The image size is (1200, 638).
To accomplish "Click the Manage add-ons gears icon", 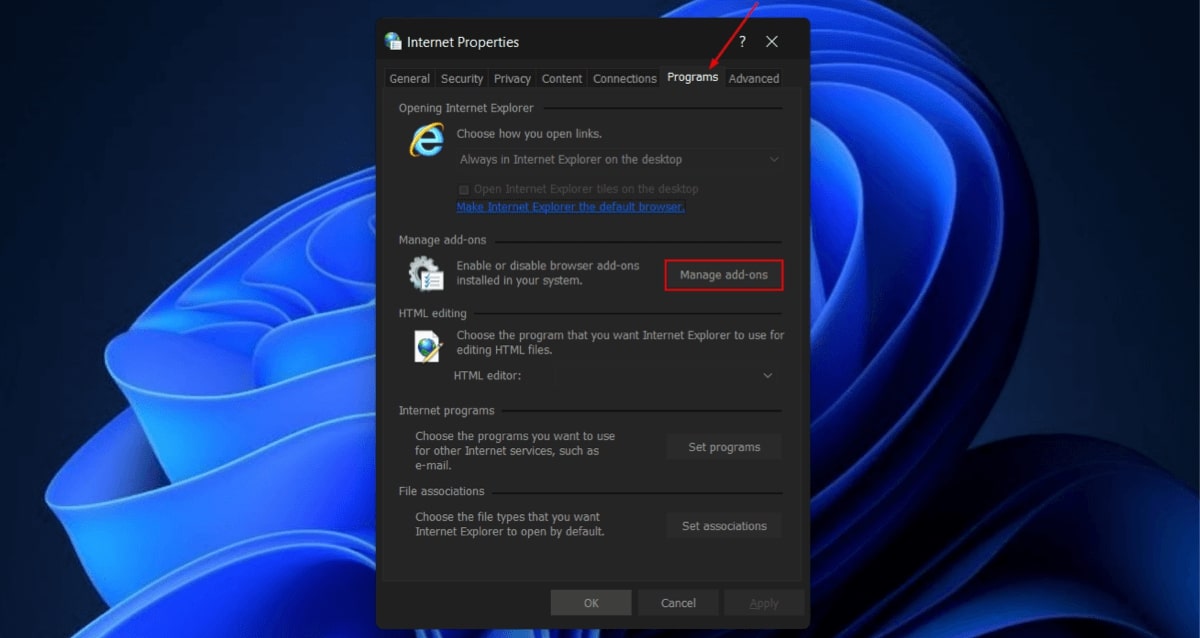I will coord(424,274).
